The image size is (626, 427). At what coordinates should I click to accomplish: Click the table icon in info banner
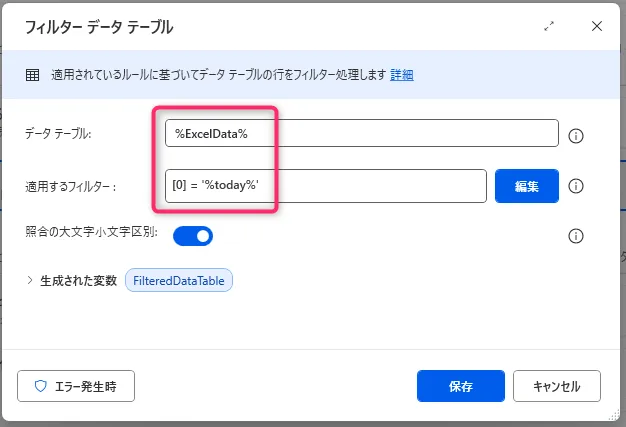(32, 75)
